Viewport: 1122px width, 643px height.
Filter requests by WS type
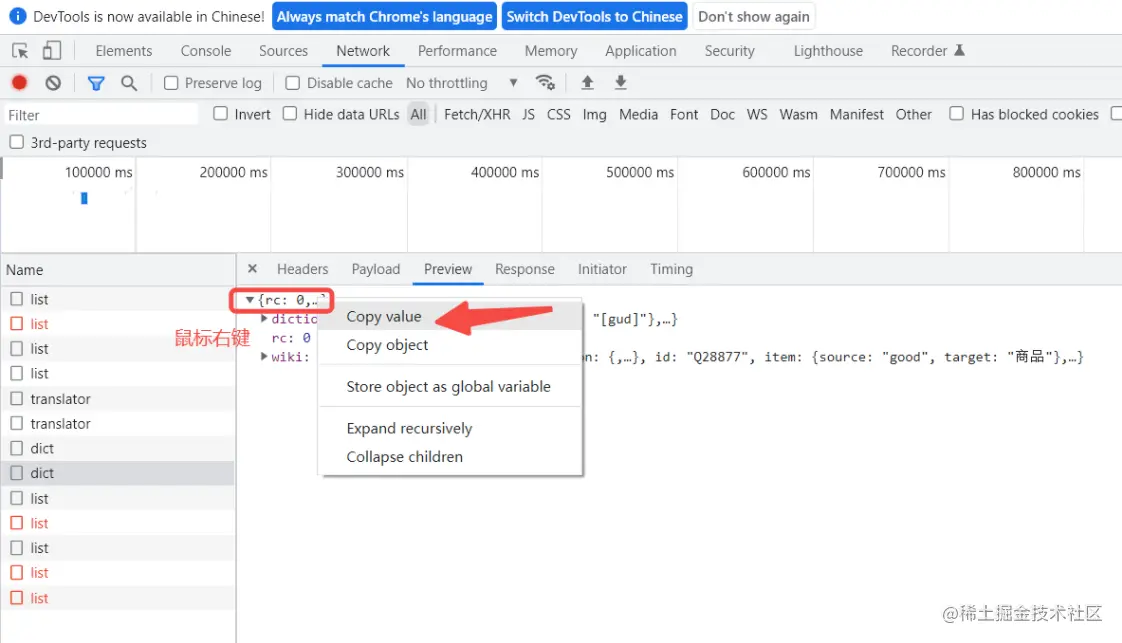point(756,114)
